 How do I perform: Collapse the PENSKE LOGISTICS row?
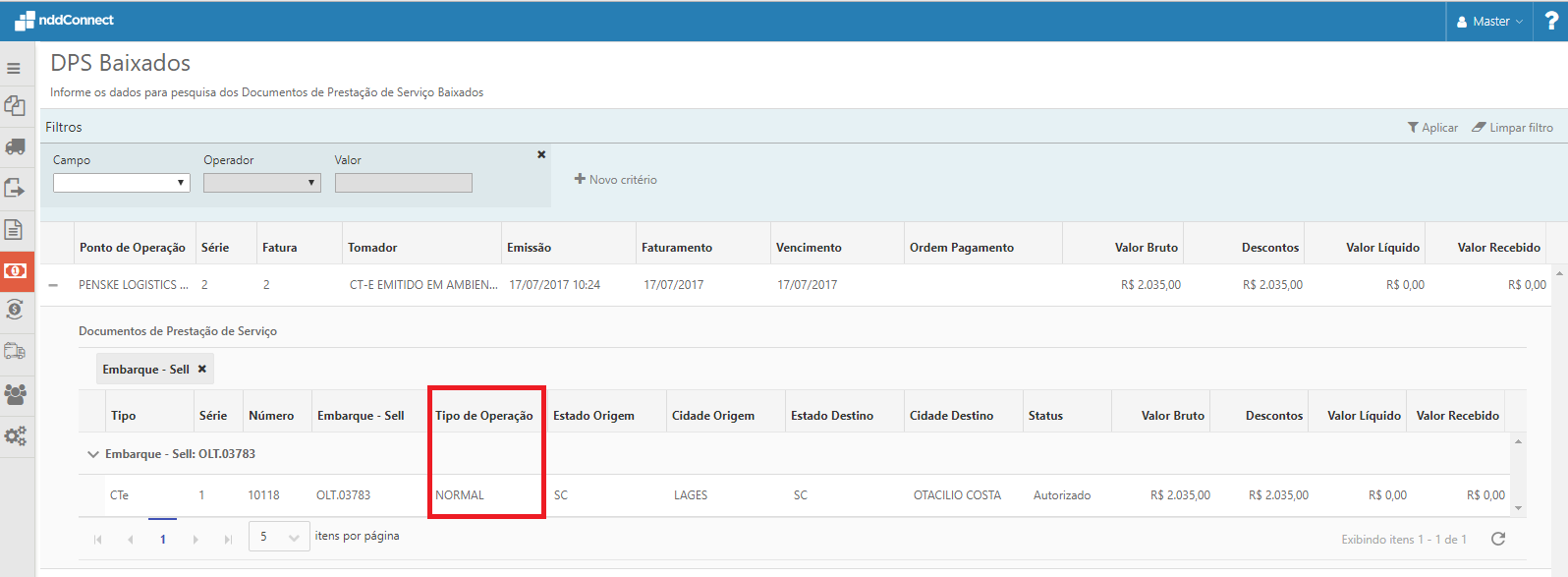pyautogui.click(x=54, y=285)
